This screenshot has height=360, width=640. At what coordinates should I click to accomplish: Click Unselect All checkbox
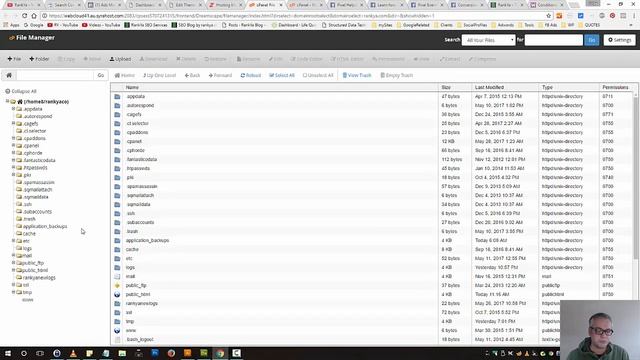click(x=318, y=75)
